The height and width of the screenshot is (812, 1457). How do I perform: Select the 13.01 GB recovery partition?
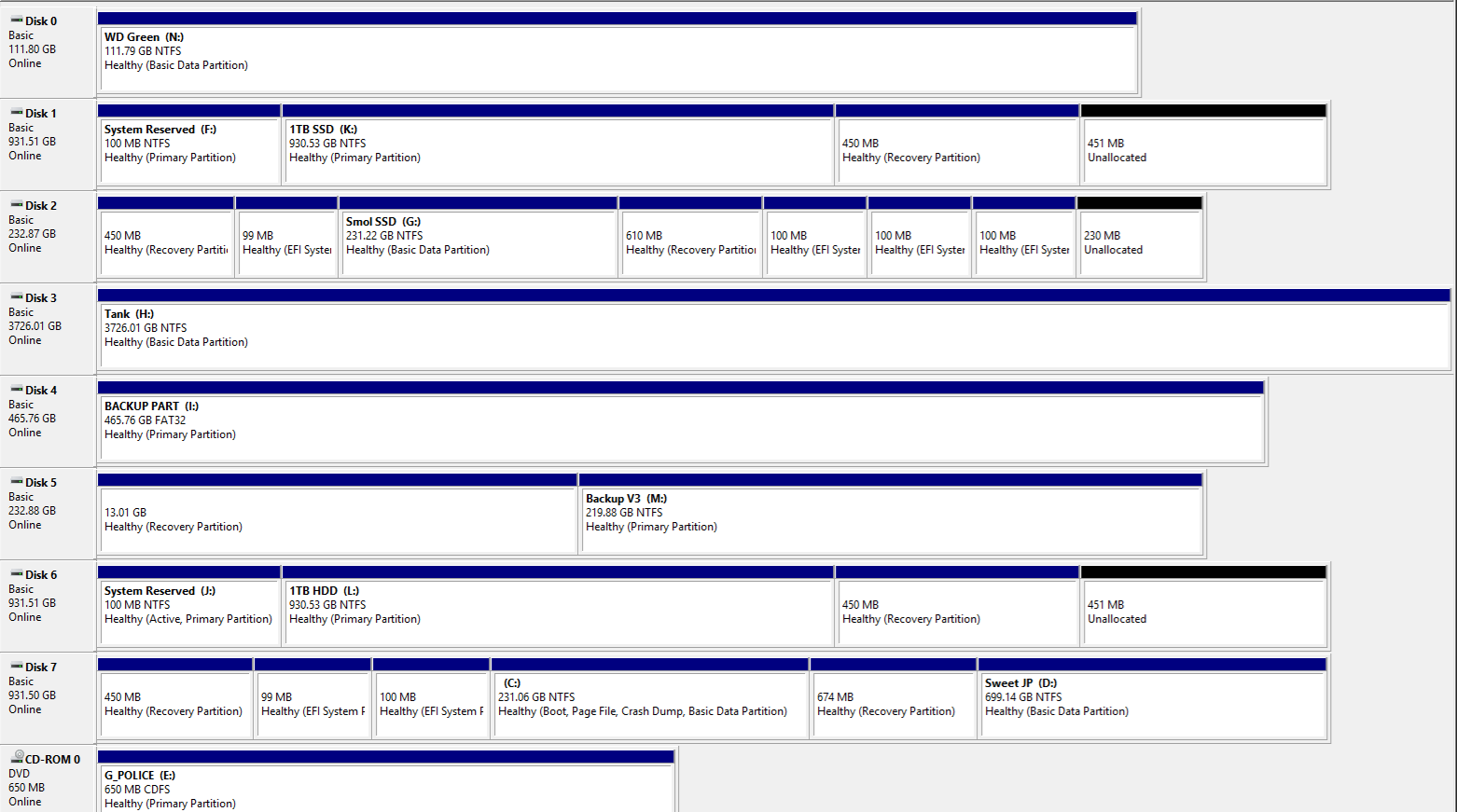337,514
